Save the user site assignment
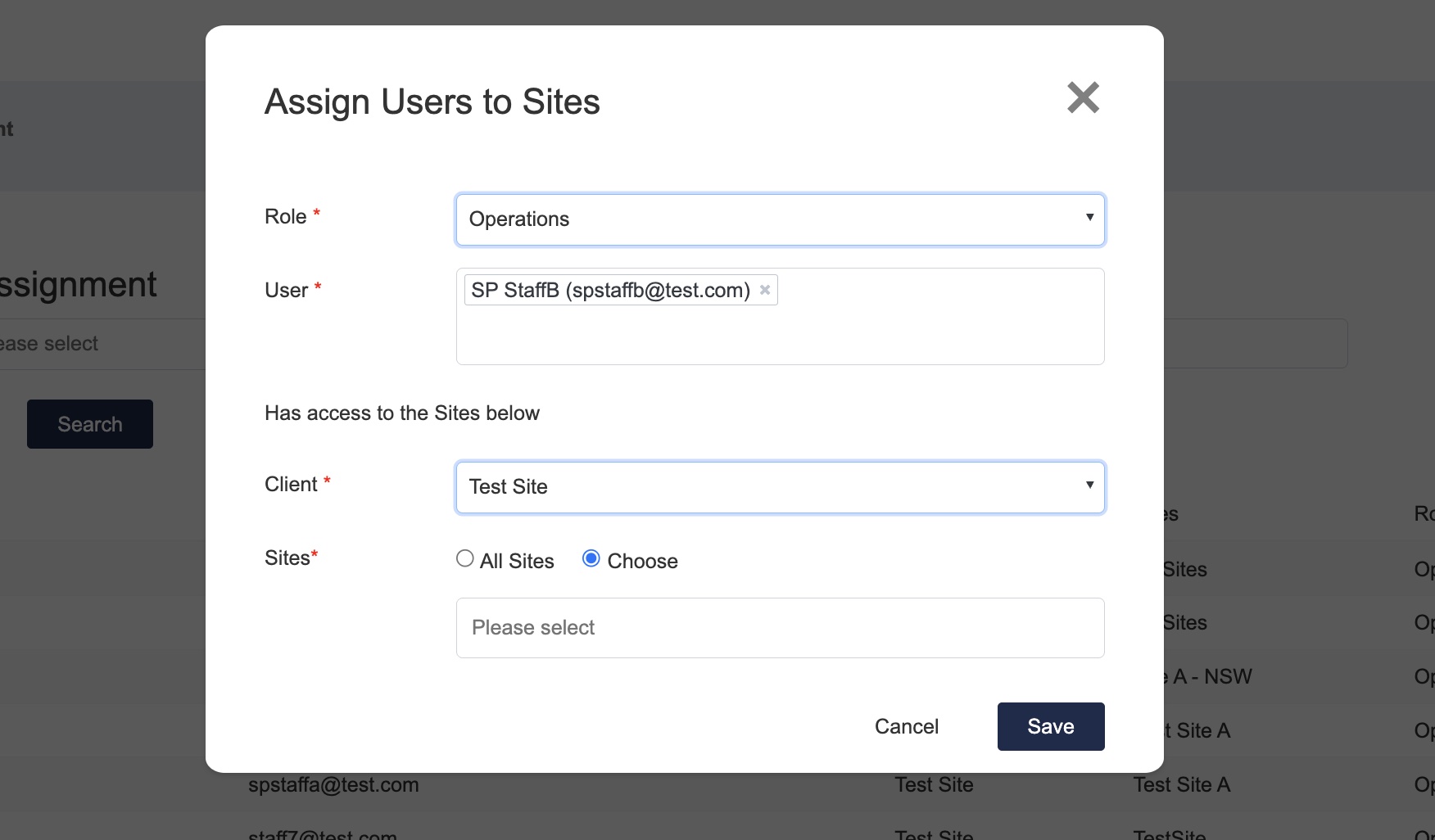1435x840 pixels. coord(1050,726)
